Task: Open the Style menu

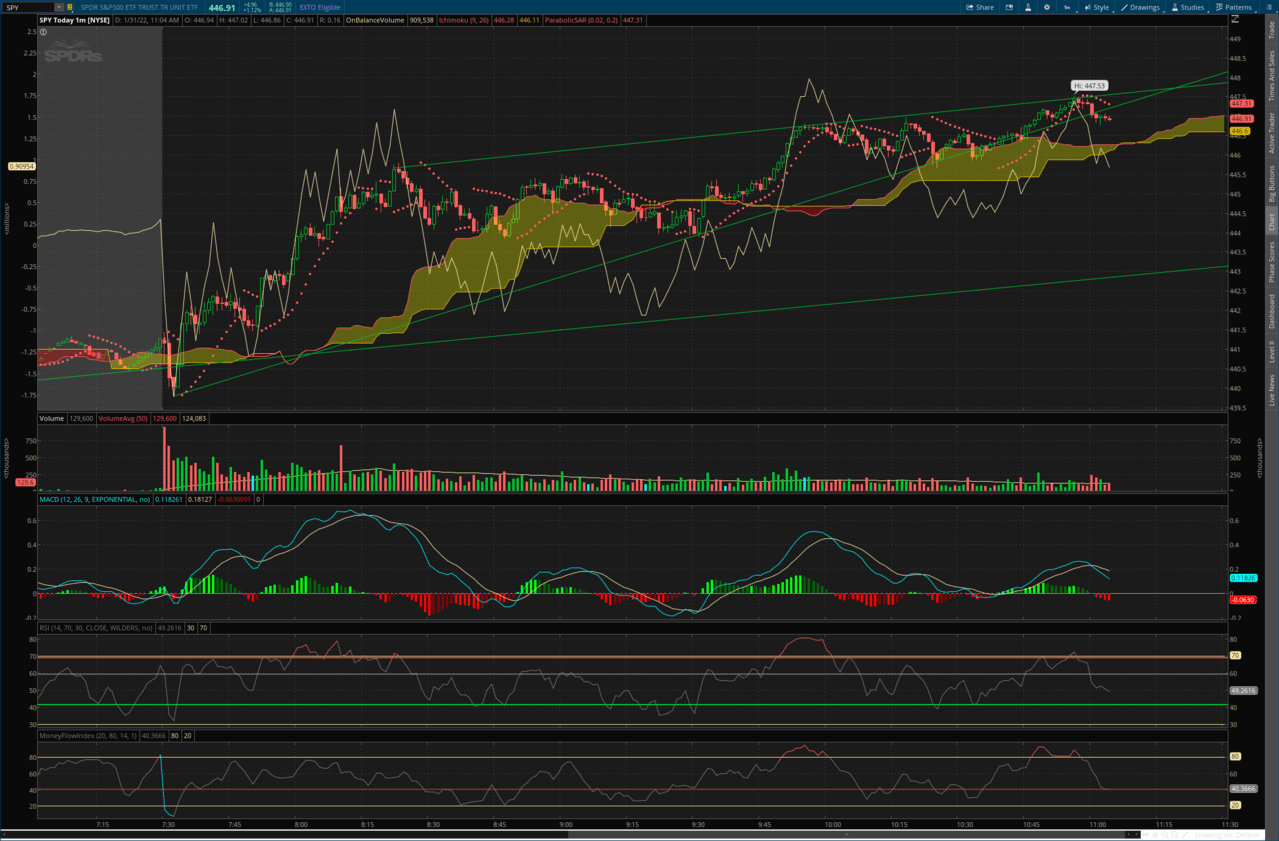Action: pos(1097,7)
